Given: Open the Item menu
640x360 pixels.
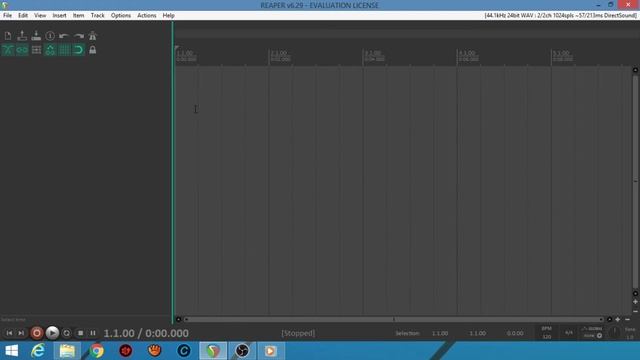Looking at the screenshot, I should (78, 16).
